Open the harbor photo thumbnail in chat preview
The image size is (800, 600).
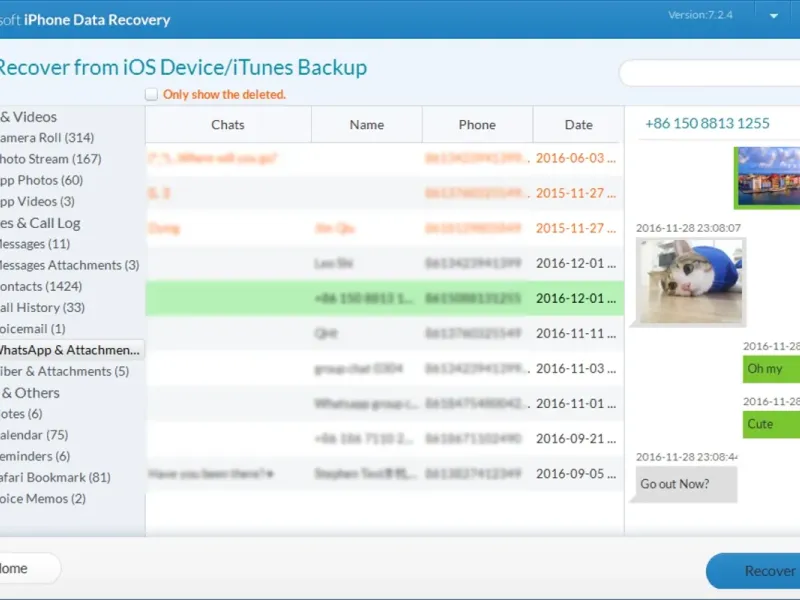click(767, 177)
